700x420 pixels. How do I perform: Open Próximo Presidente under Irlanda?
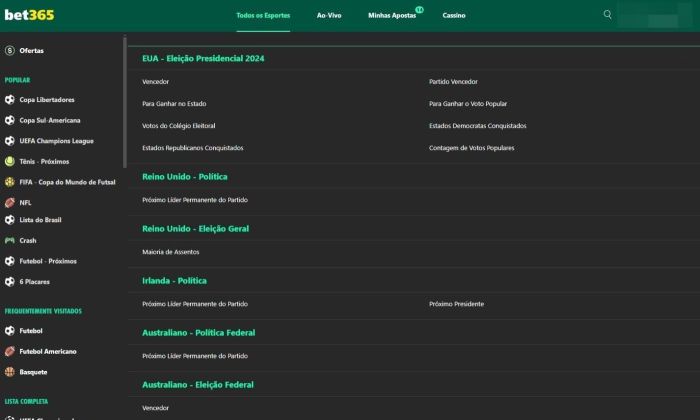pyautogui.click(x=456, y=304)
